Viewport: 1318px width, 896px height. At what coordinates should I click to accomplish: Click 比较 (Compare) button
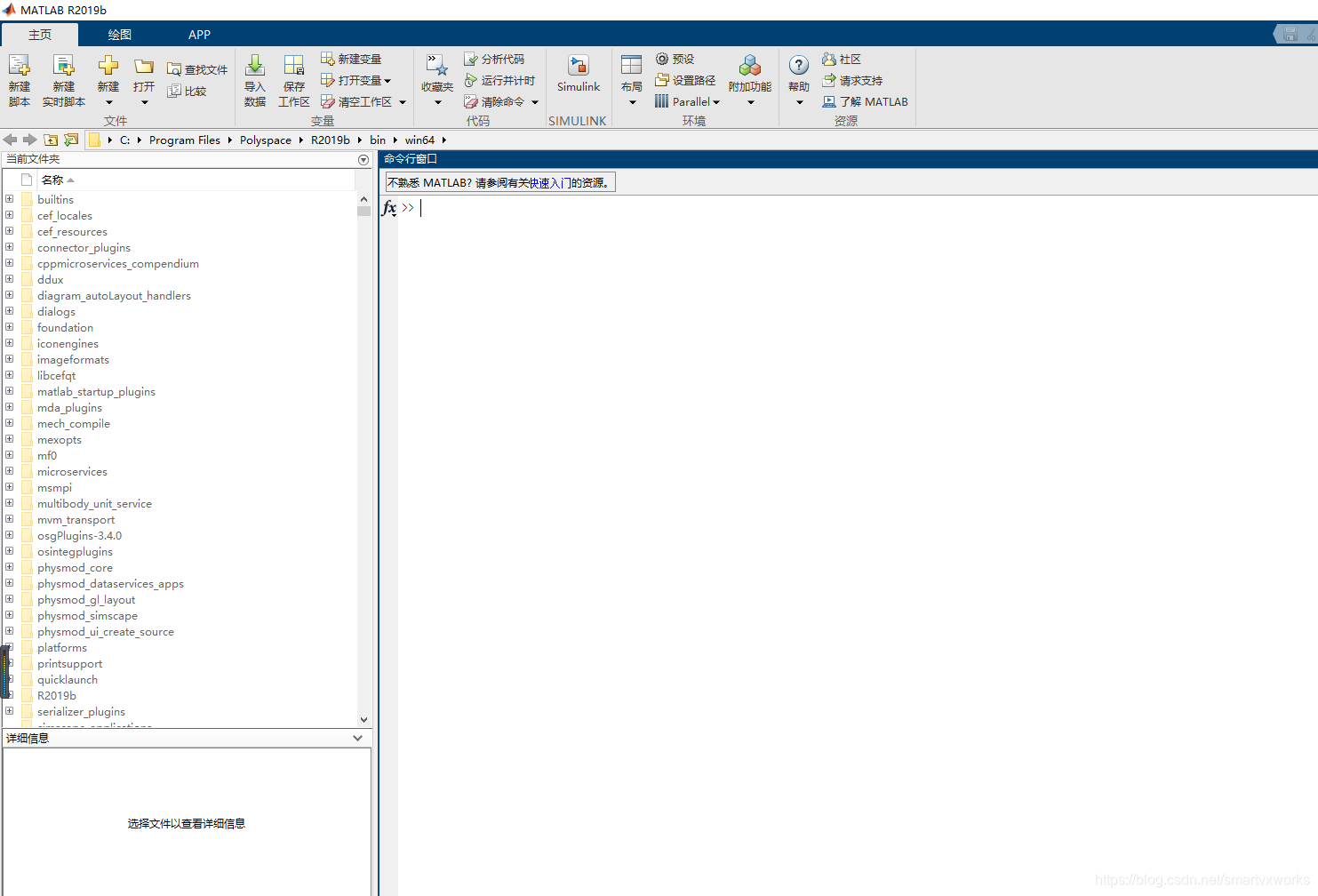187,91
